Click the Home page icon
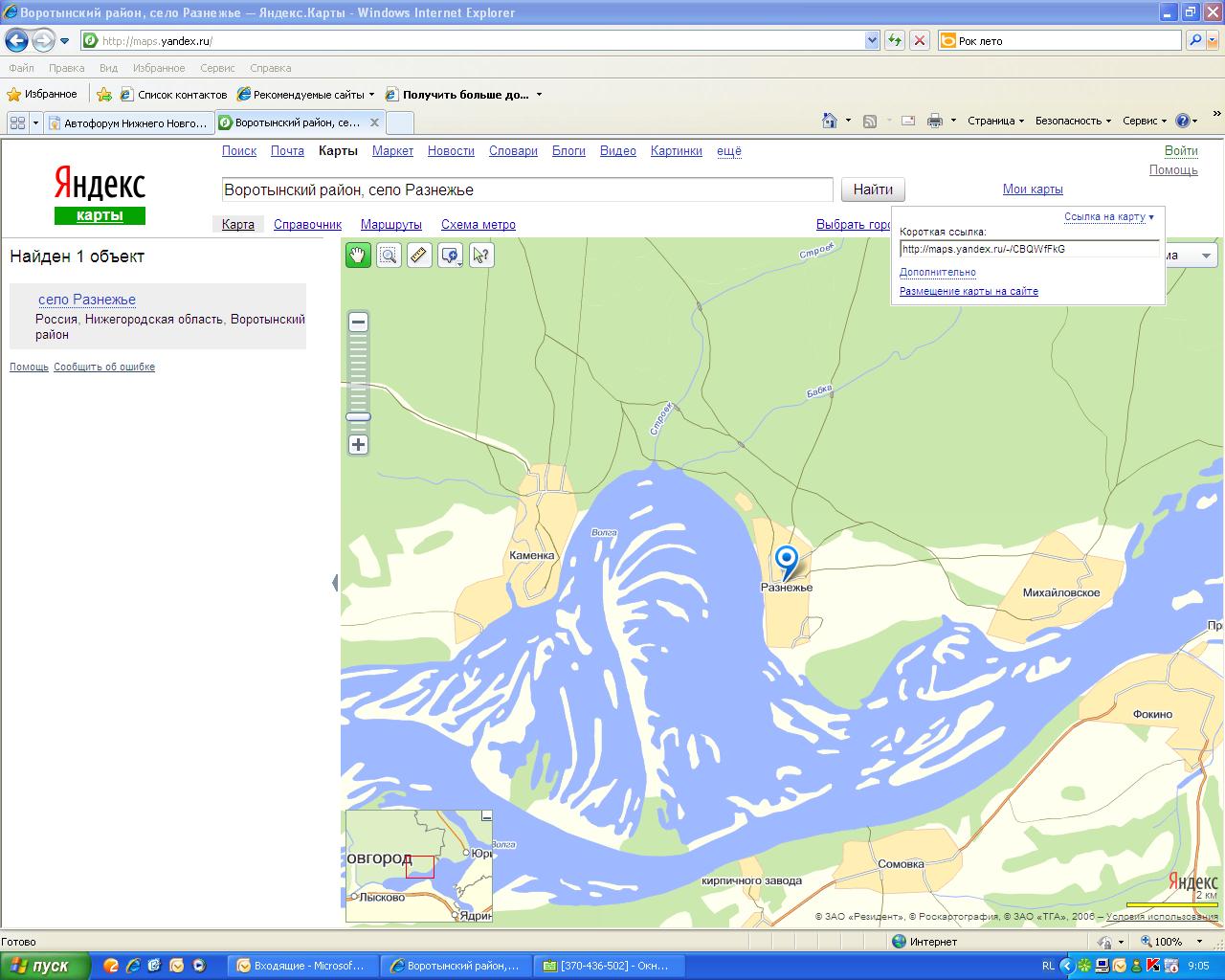Image resolution: width=1225 pixels, height=980 pixels. point(830,121)
